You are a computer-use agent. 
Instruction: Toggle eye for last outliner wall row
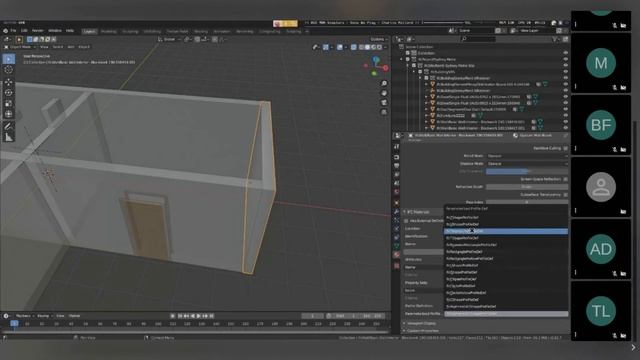(565, 128)
